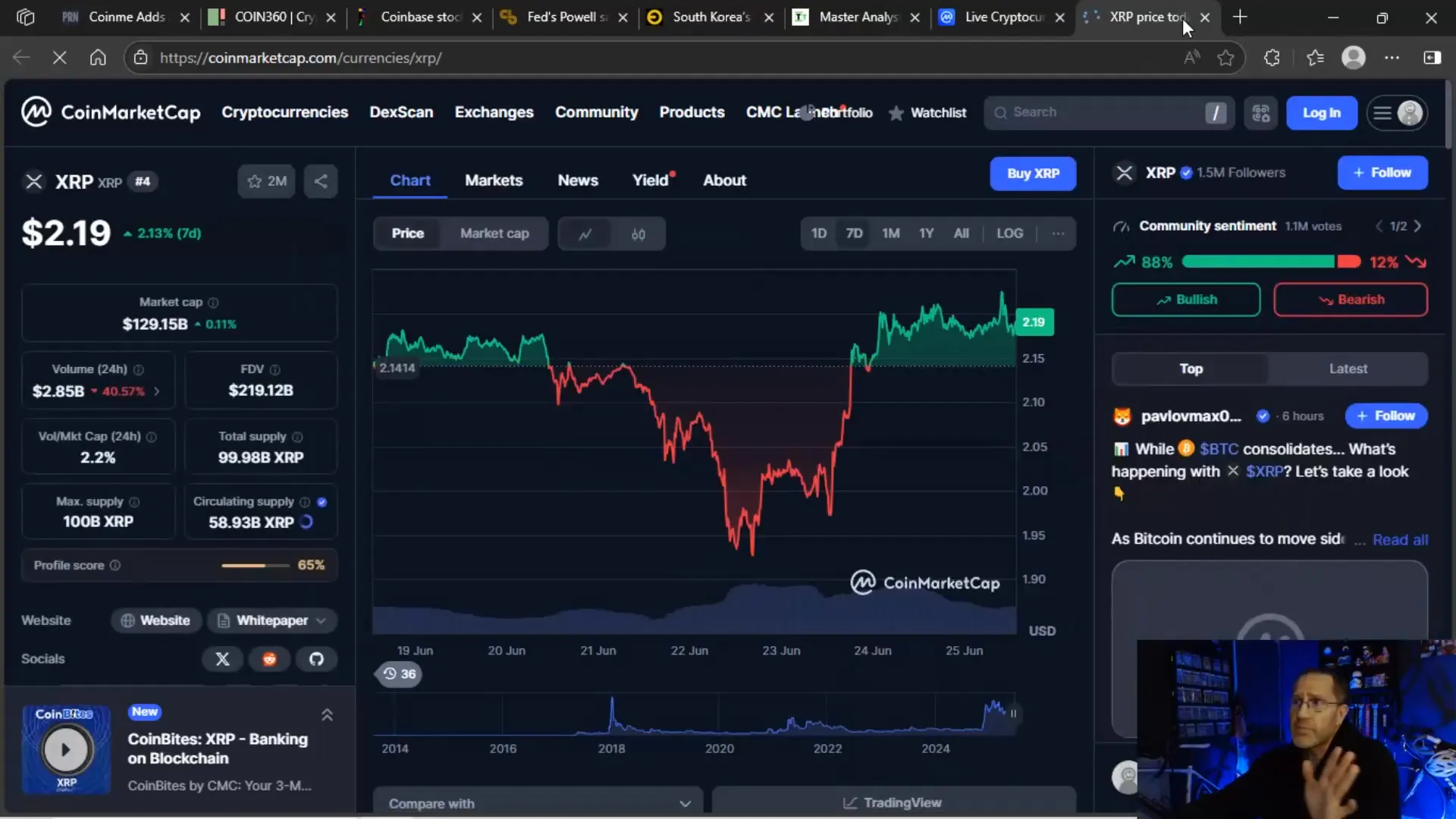Click Total supply info icon
The height and width of the screenshot is (819, 1456).
tap(297, 437)
